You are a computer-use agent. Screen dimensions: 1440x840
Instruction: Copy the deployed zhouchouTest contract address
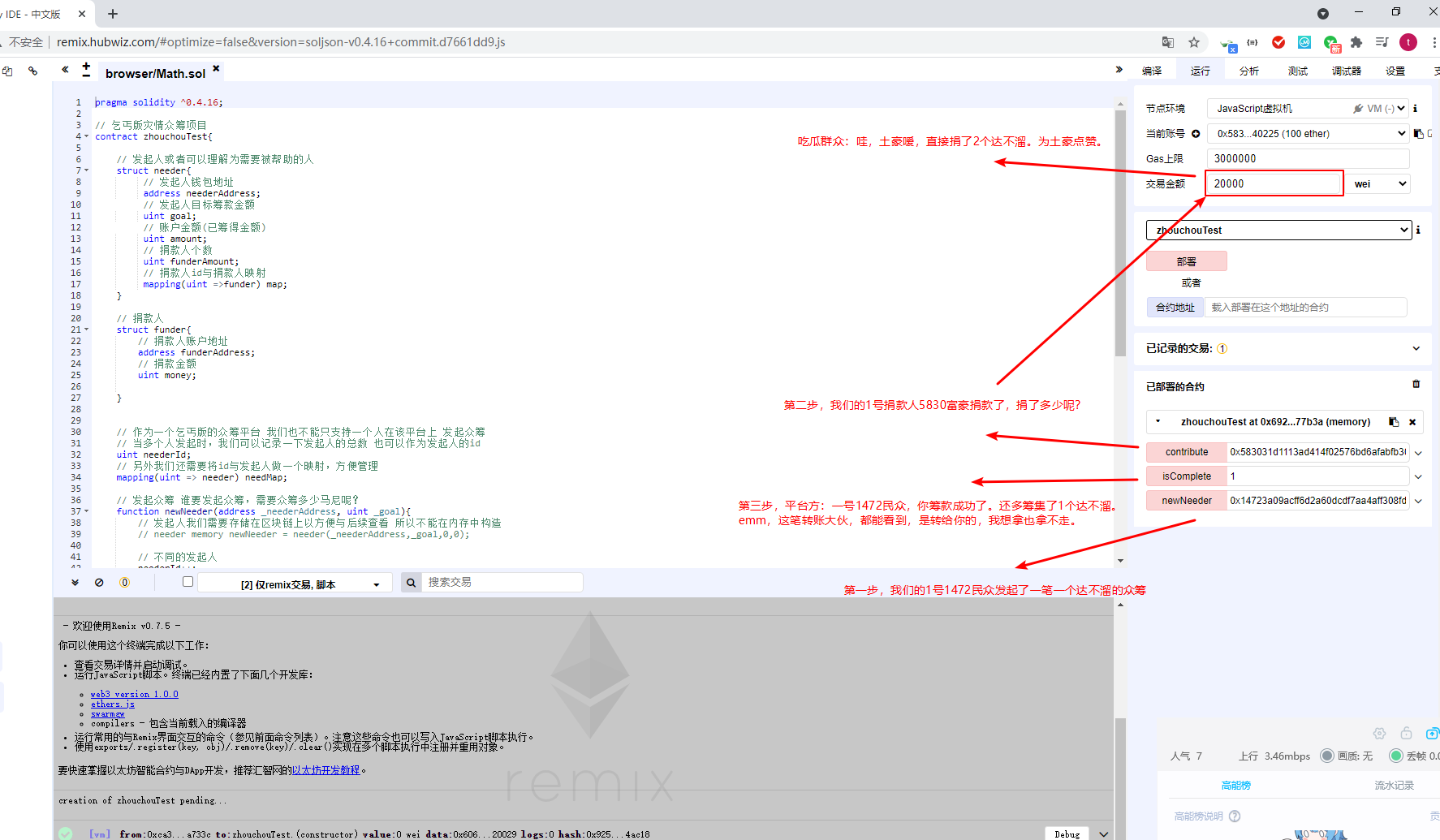point(1394,422)
